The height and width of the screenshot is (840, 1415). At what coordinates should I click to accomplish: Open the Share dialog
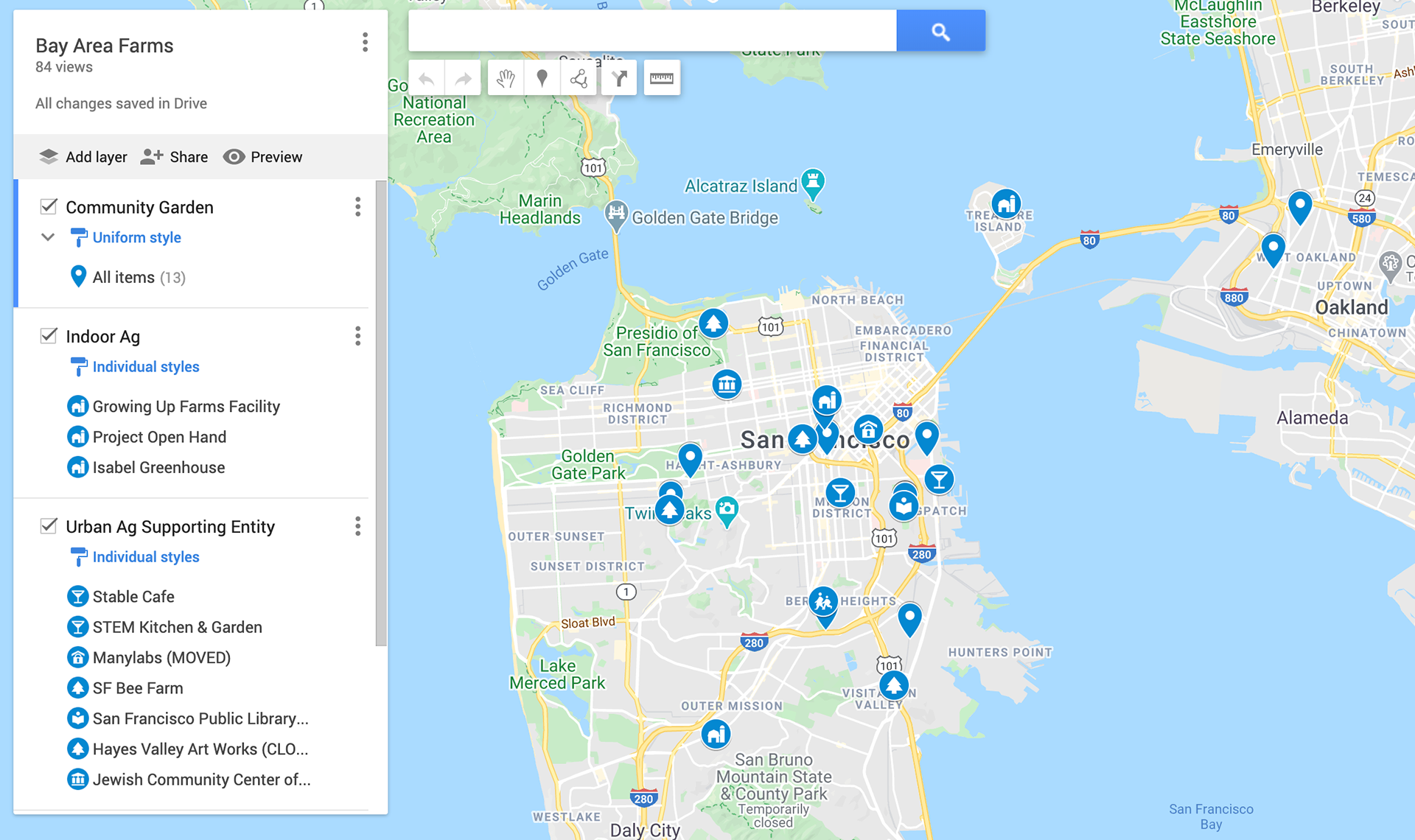click(175, 157)
